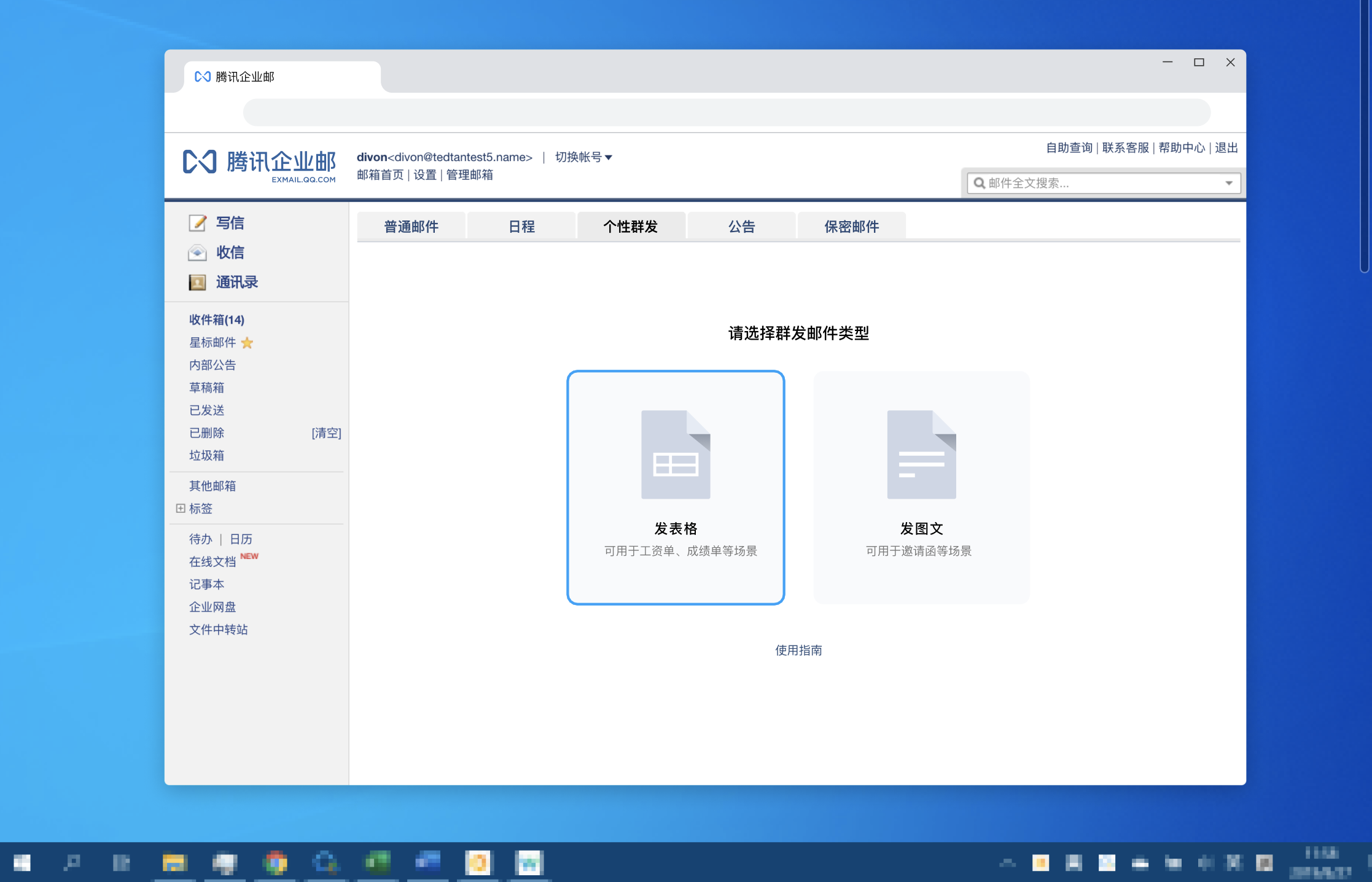Viewport: 1372px width, 882px height.
Task: Open File Explorer from the taskbar
Action: (x=174, y=862)
